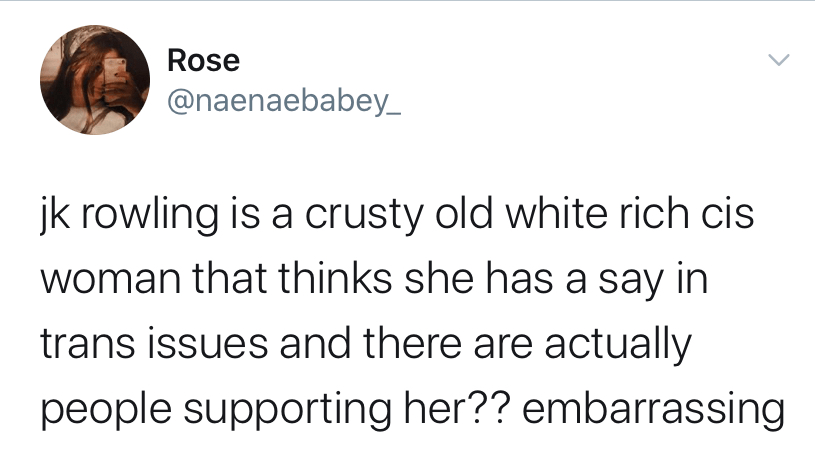Viewport: 815px width, 455px height.
Task: Open the display name Rose
Action: pyautogui.click(x=203, y=61)
